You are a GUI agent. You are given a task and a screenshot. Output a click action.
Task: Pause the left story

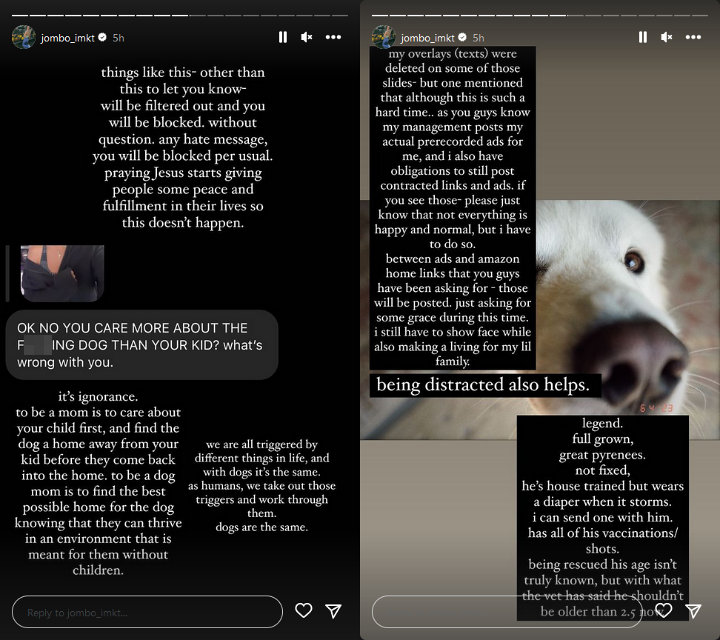[x=282, y=37]
